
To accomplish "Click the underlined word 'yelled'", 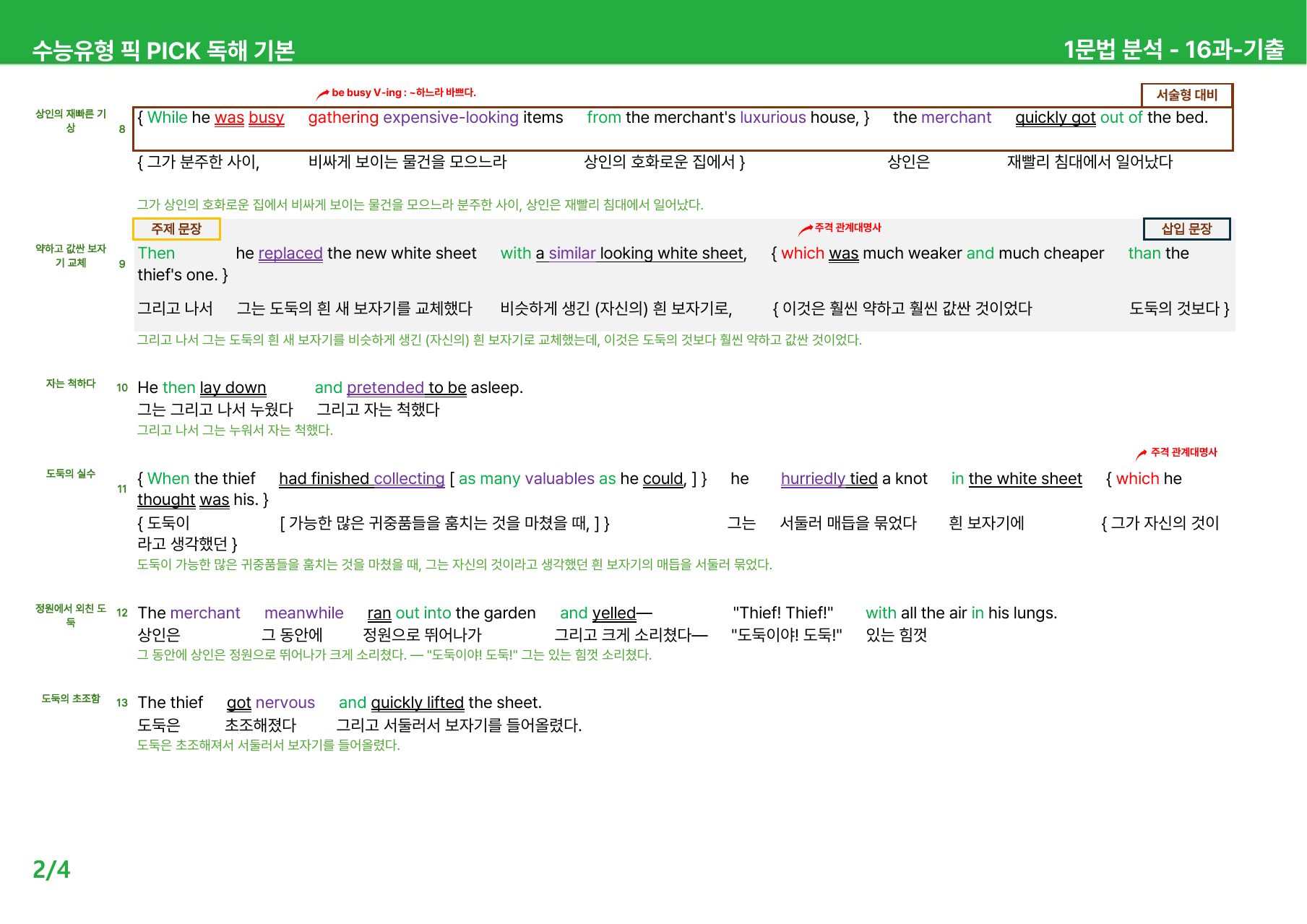I will [x=614, y=613].
